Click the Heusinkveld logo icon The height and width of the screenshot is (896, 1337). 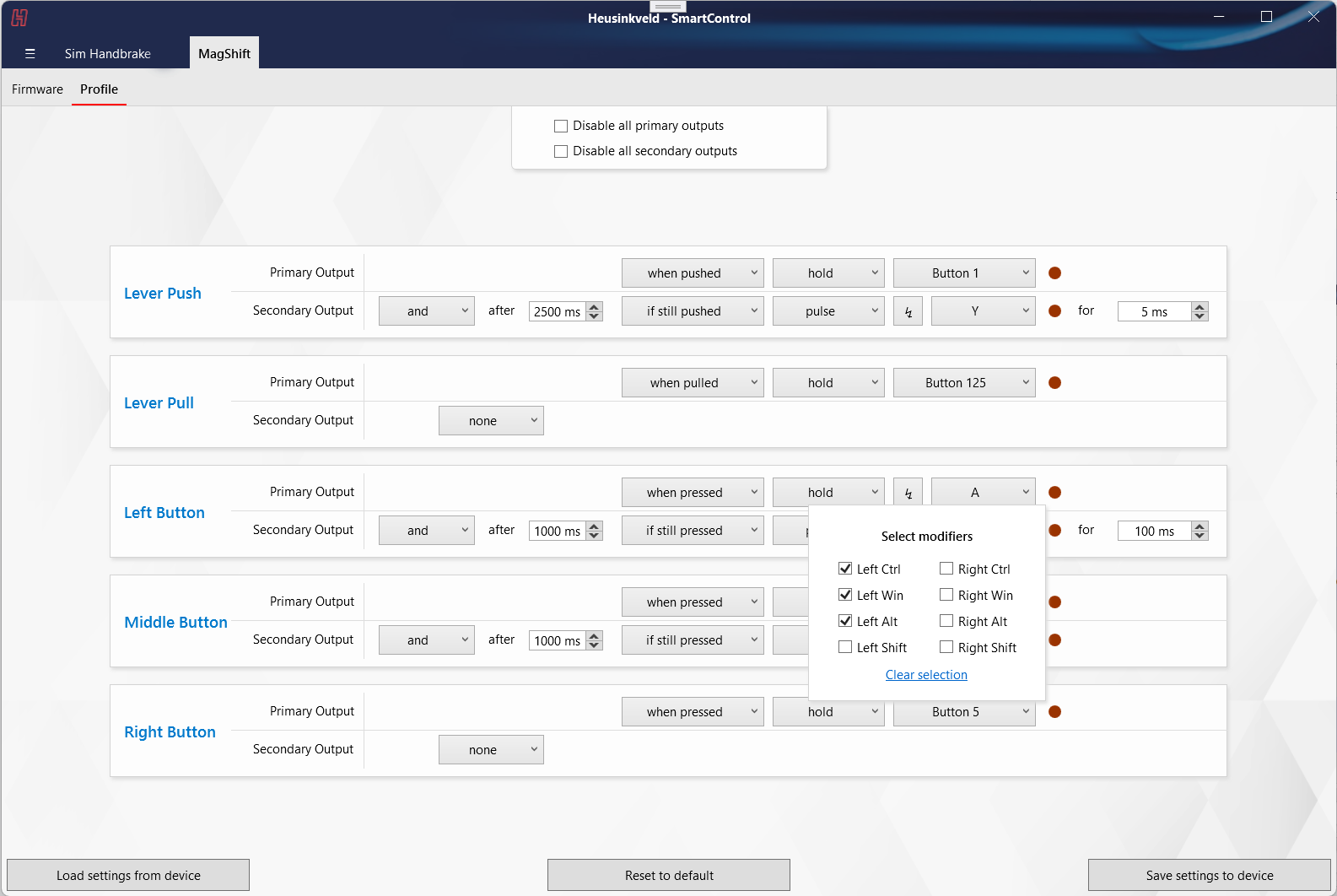[x=19, y=18]
